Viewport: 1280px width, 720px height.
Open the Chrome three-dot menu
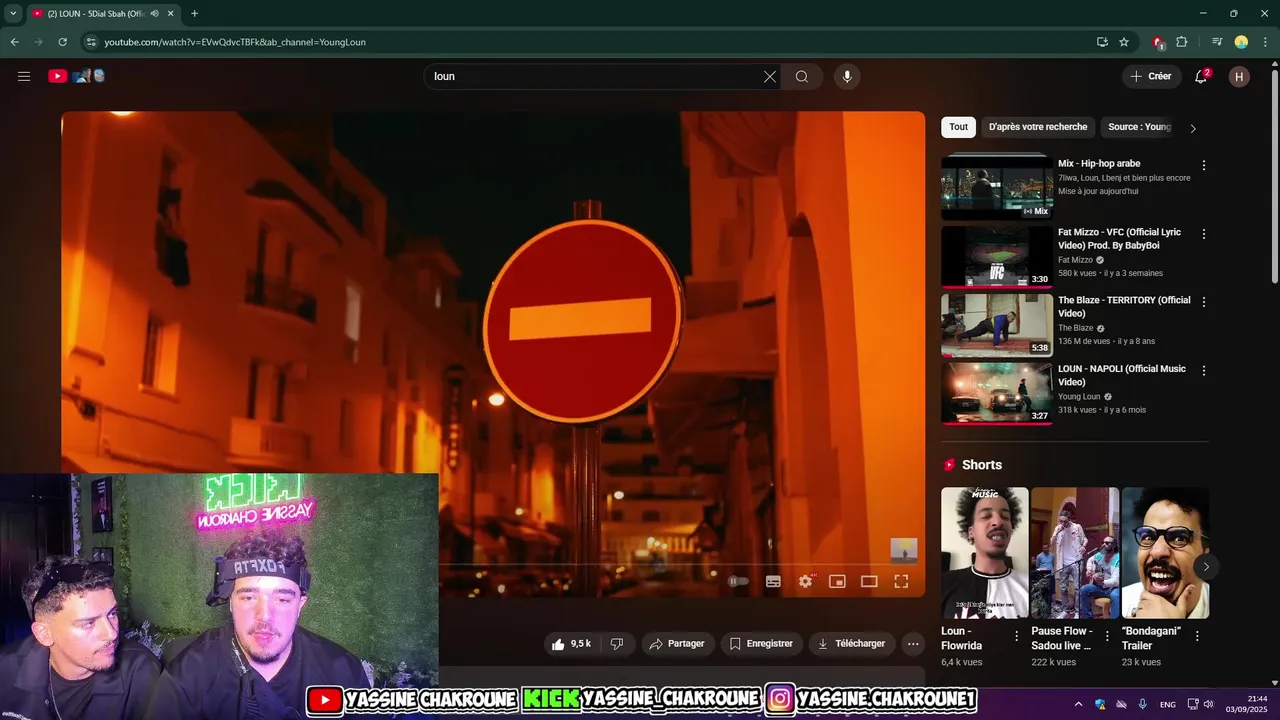pyautogui.click(x=1265, y=42)
